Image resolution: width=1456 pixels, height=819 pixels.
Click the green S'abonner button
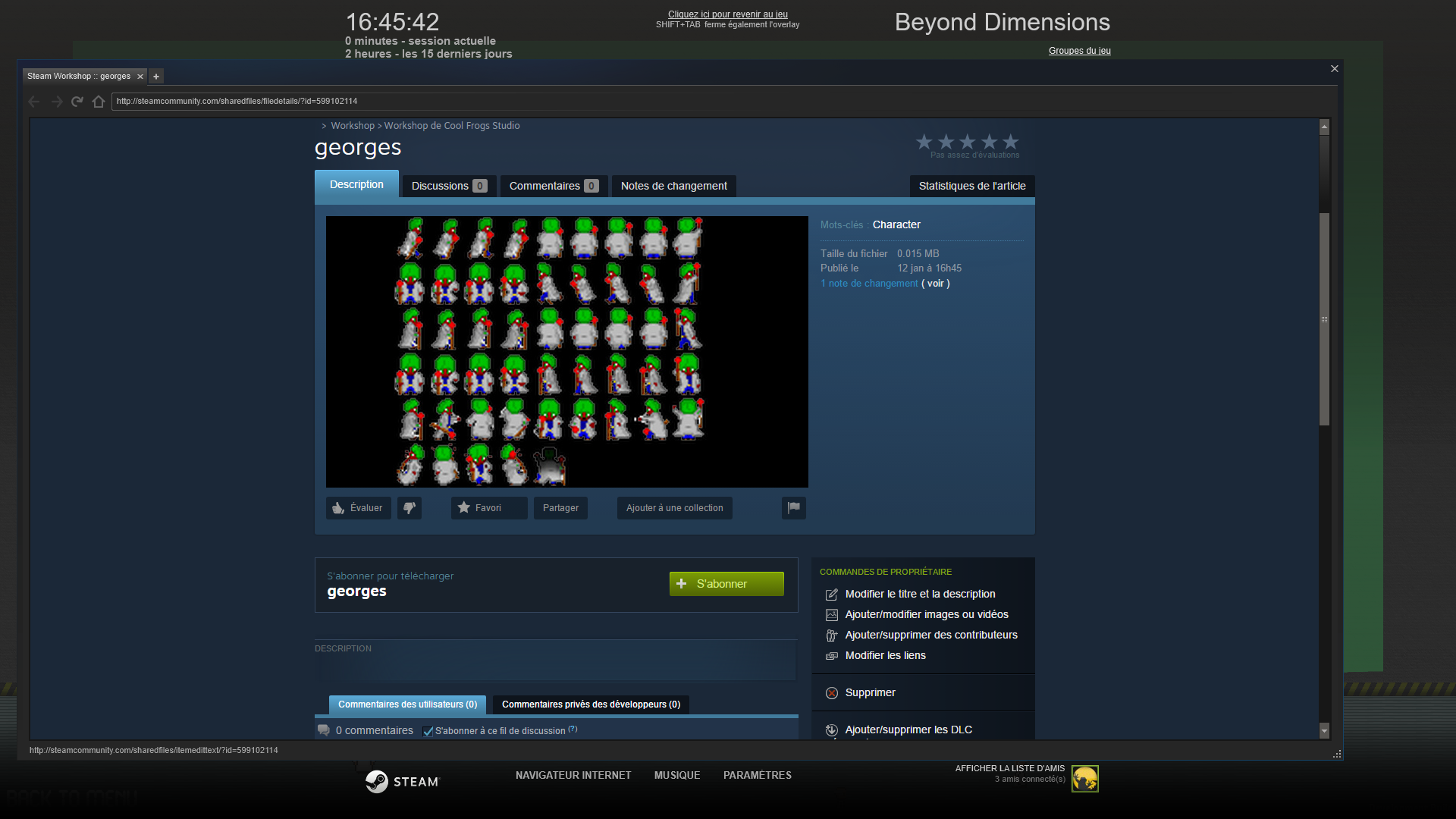[x=726, y=584]
